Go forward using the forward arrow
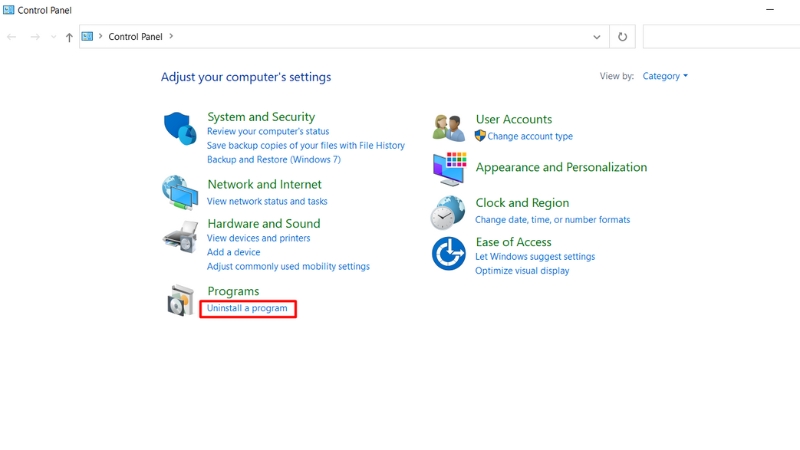The image size is (800, 450). 35,37
